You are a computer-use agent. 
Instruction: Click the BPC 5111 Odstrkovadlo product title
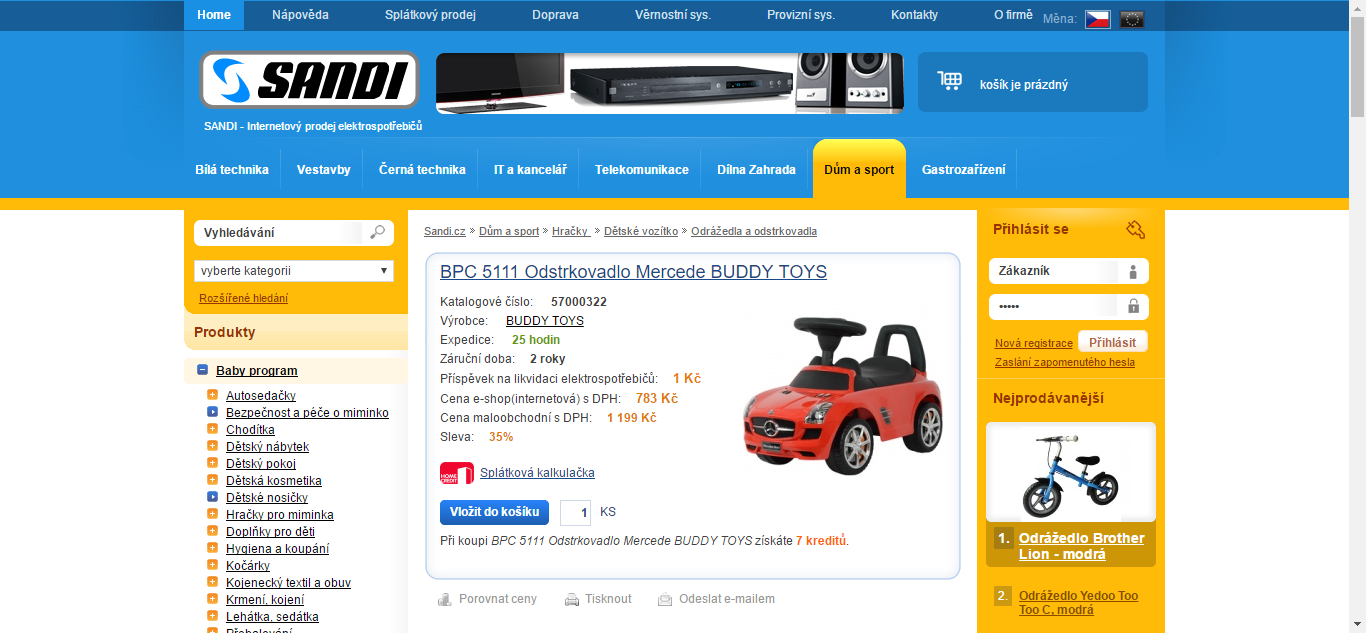(x=633, y=272)
